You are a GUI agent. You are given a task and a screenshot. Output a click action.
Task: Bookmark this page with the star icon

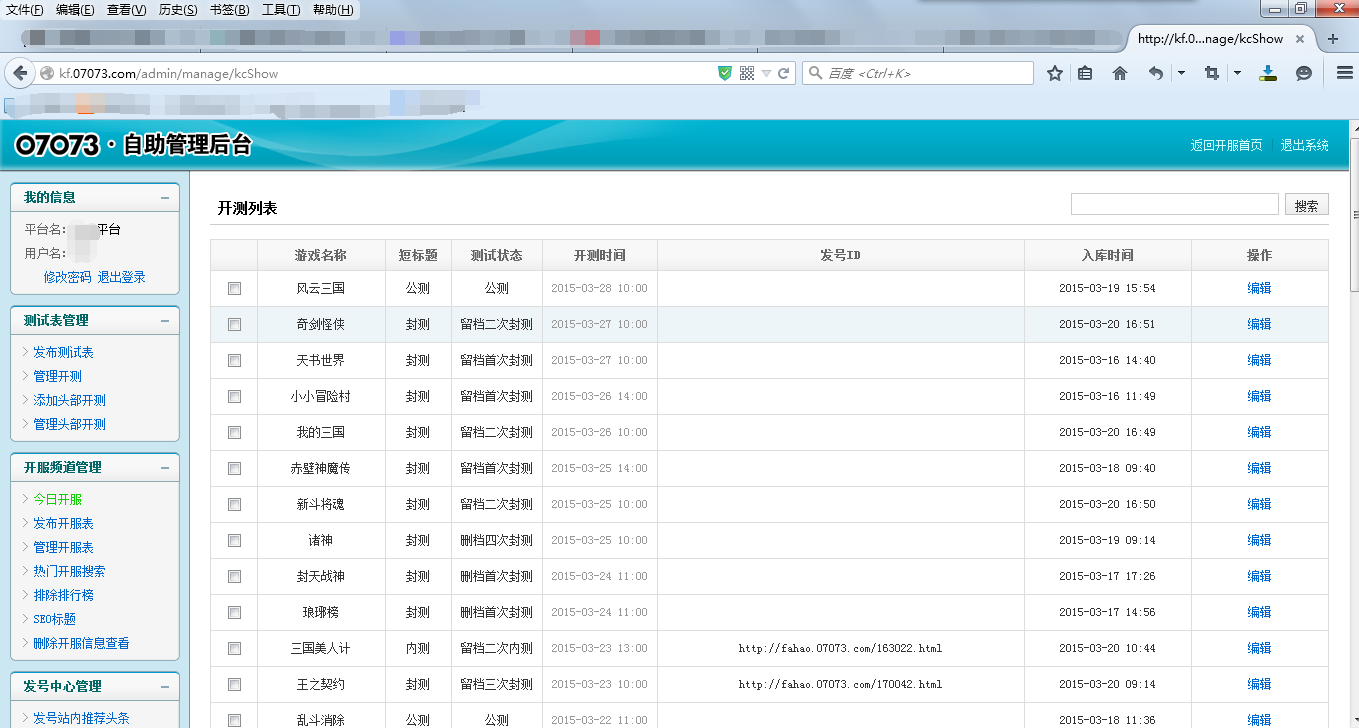(1055, 73)
